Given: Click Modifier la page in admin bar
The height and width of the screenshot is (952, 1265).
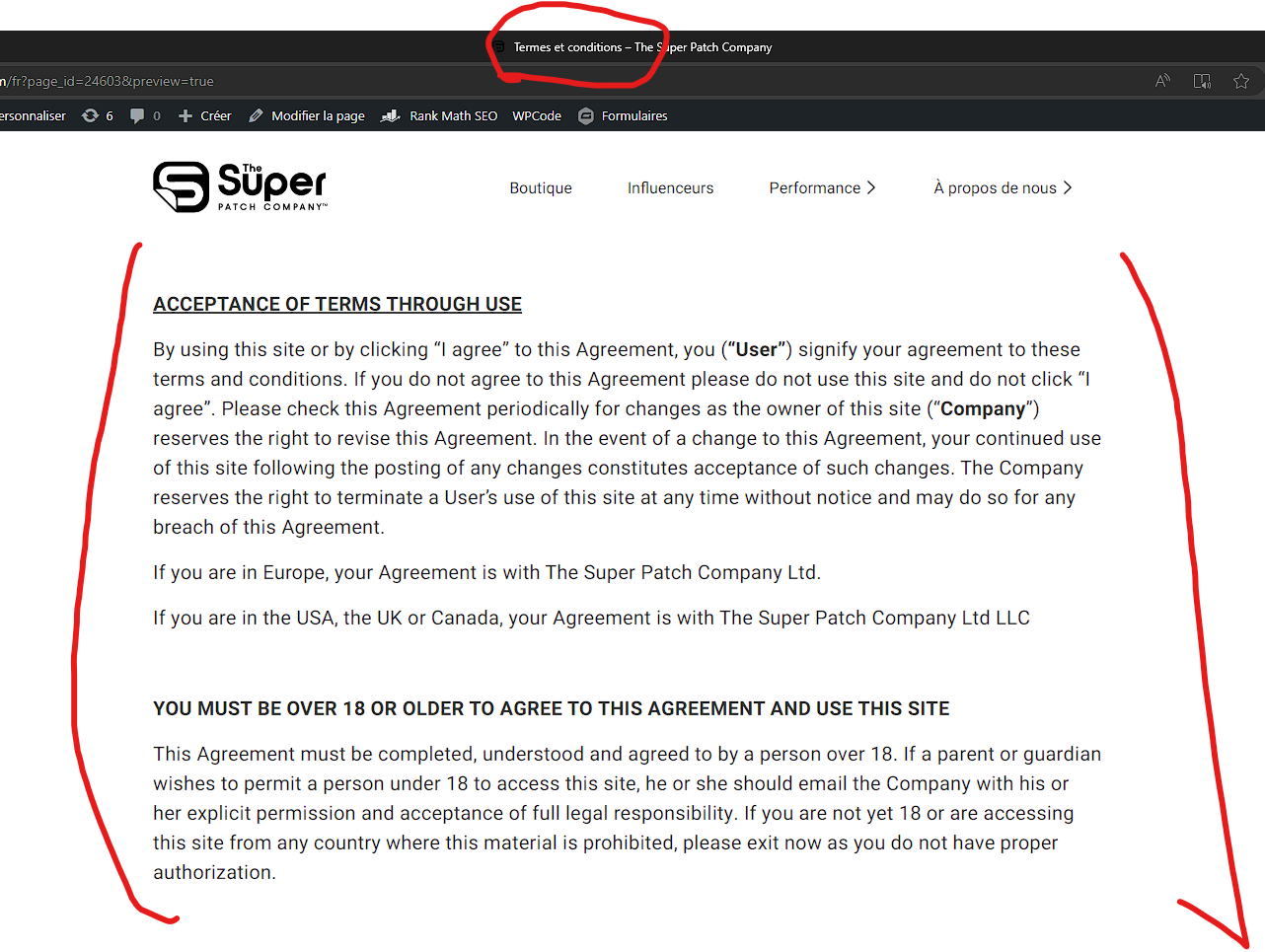Looking at the screenshot, I should pyautogui.click(x=306, y=115).
